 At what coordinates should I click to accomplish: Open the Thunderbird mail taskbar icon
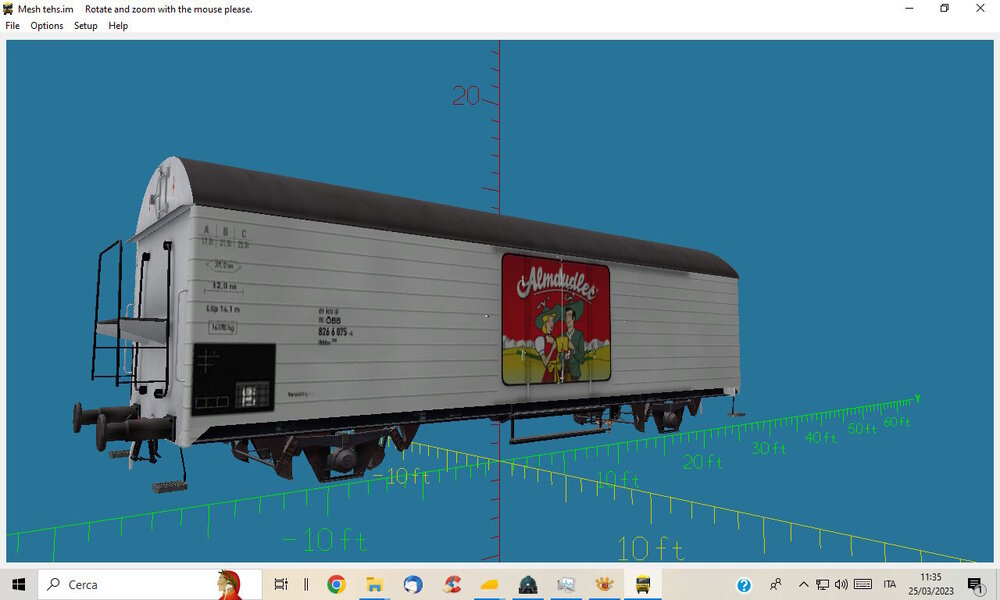coord(413,584)
